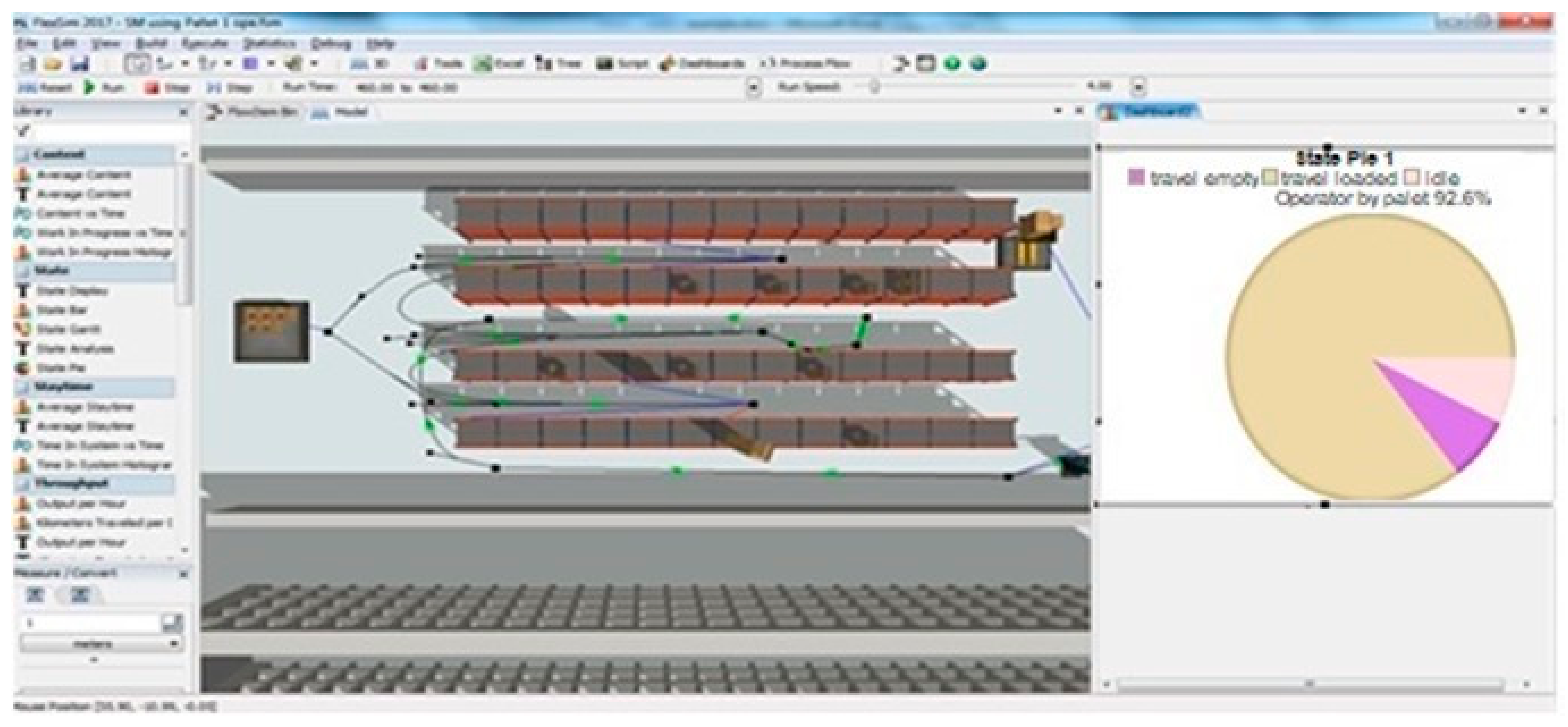
Task: Expand the meters unit dropdown
Action: click(x=174, y=643)
